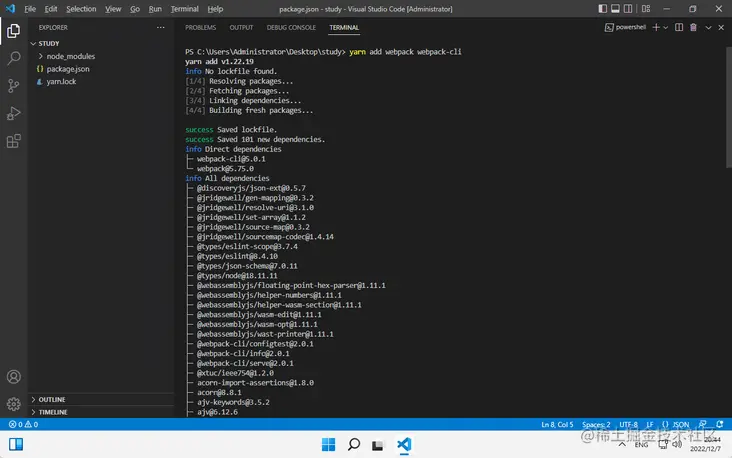
Task: Kill the terminal with trash icon
Action: coord(693,28)
